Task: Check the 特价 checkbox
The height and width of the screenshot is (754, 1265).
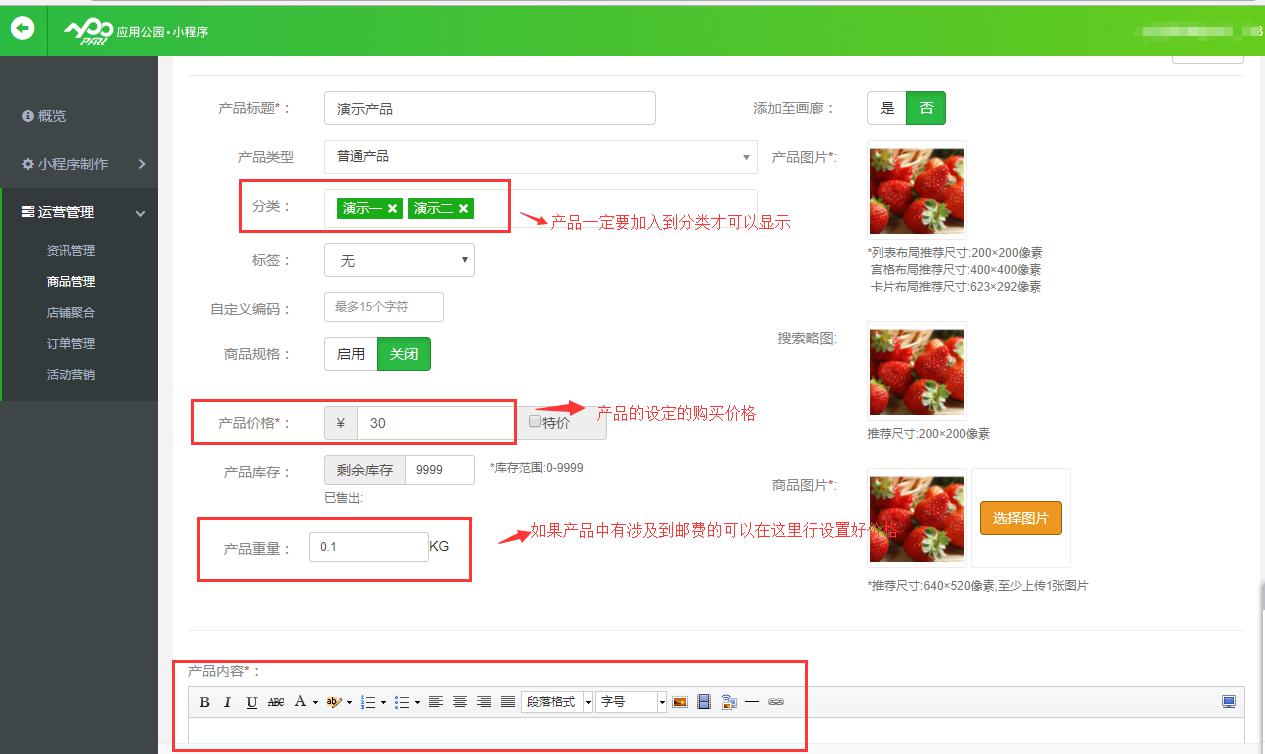Action: pos(535,421)
